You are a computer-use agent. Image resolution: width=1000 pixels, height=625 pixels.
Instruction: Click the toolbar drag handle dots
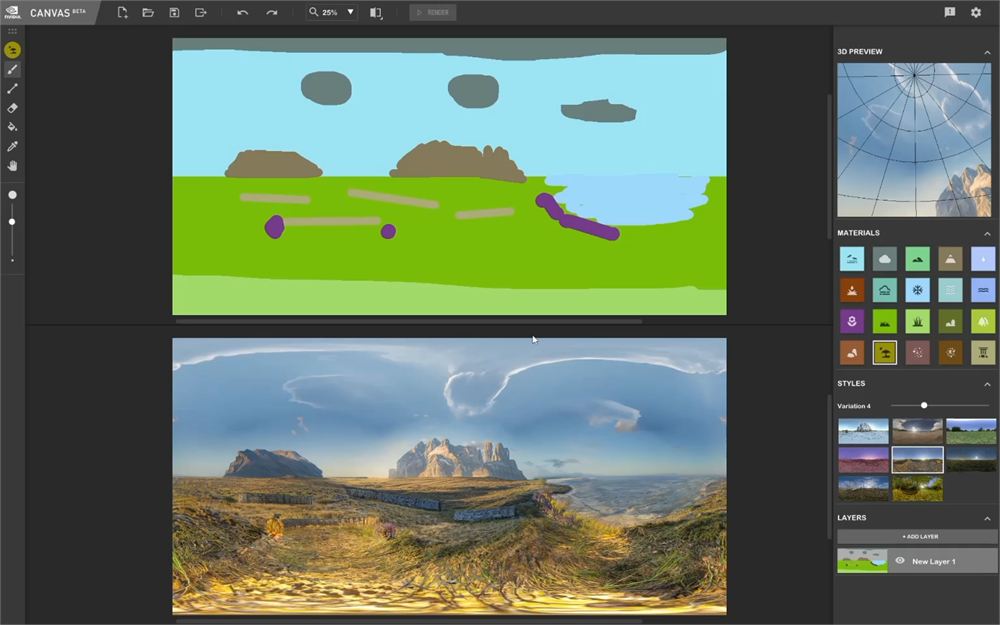(12, 31)
